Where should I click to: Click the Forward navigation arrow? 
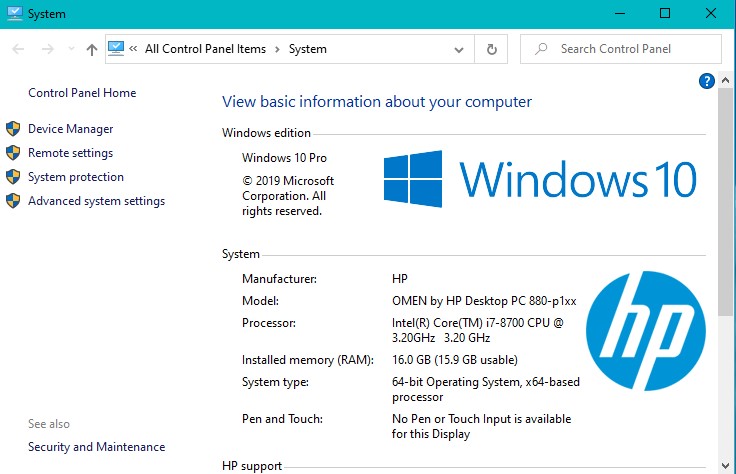[x=47, y=49]
